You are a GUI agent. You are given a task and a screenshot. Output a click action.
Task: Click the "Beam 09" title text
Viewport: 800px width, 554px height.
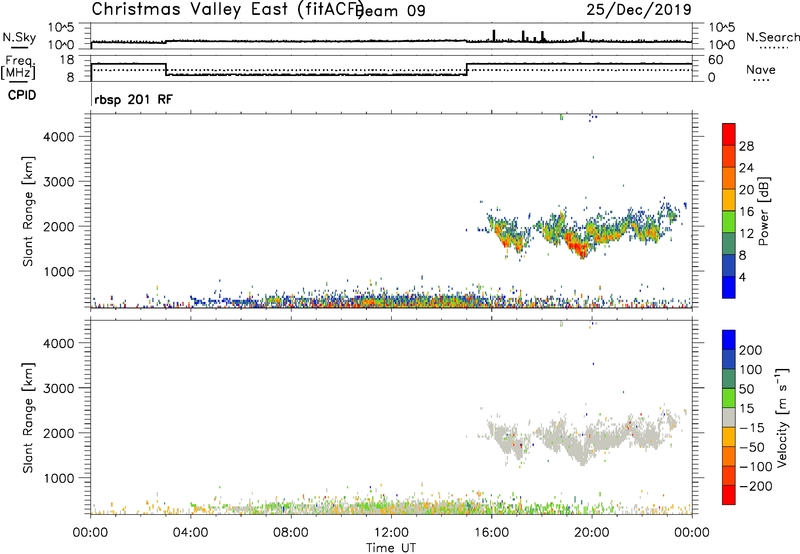coord(392,11)
